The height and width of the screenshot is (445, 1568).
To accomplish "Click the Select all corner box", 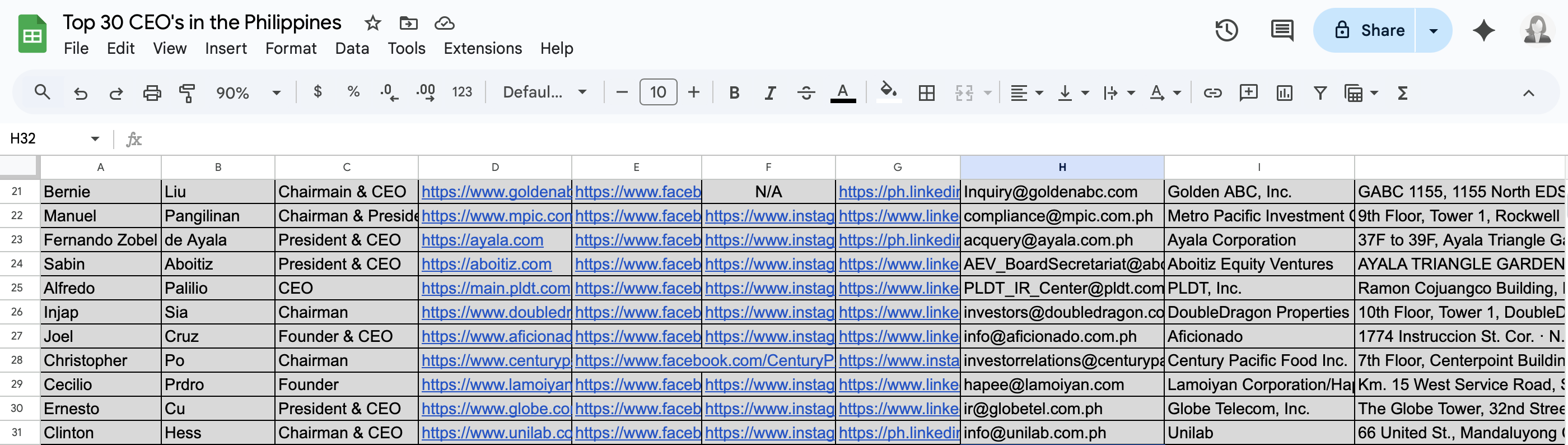I will pos(19,166).
